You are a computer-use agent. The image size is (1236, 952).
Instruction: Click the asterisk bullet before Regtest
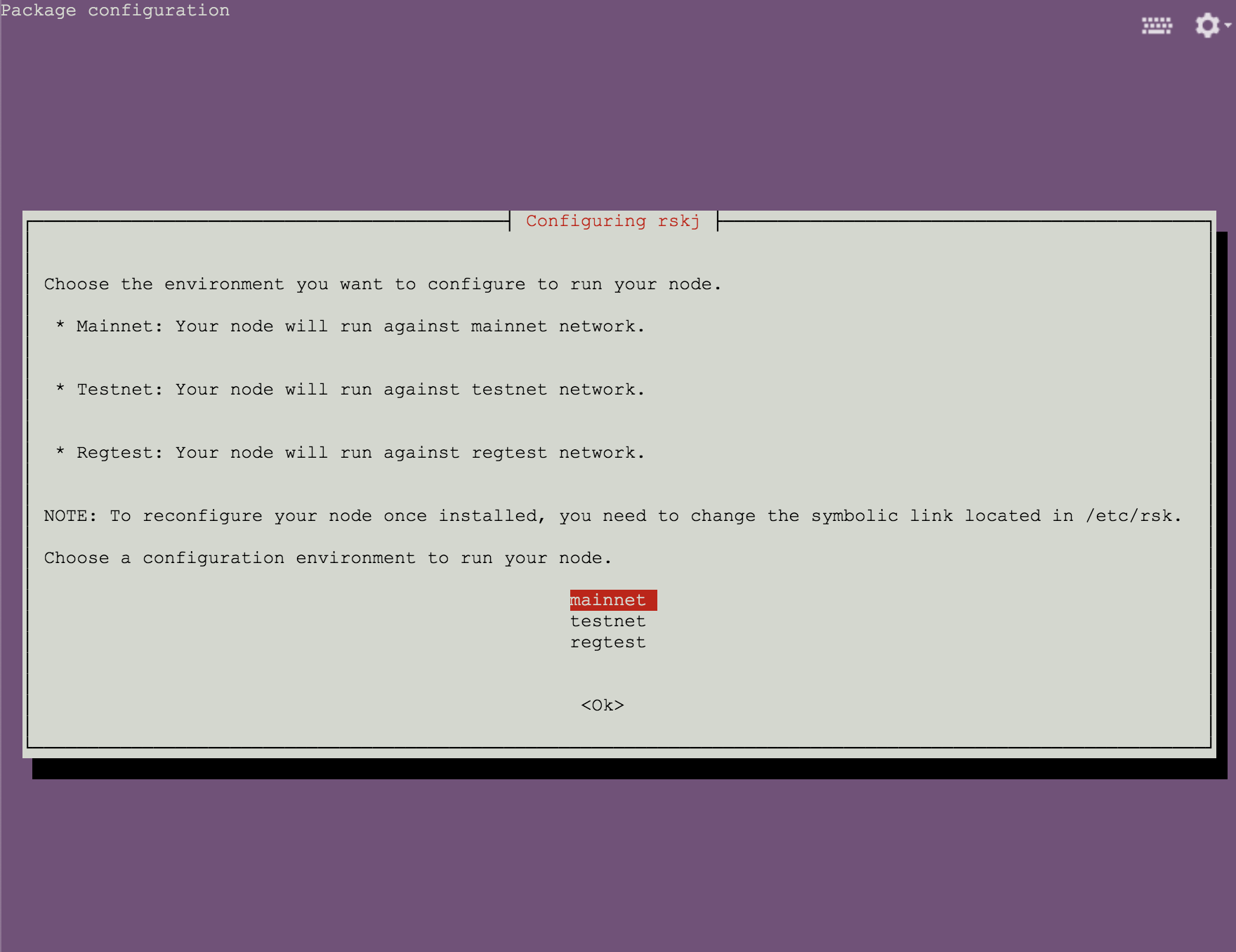click(x=60, y=453)
